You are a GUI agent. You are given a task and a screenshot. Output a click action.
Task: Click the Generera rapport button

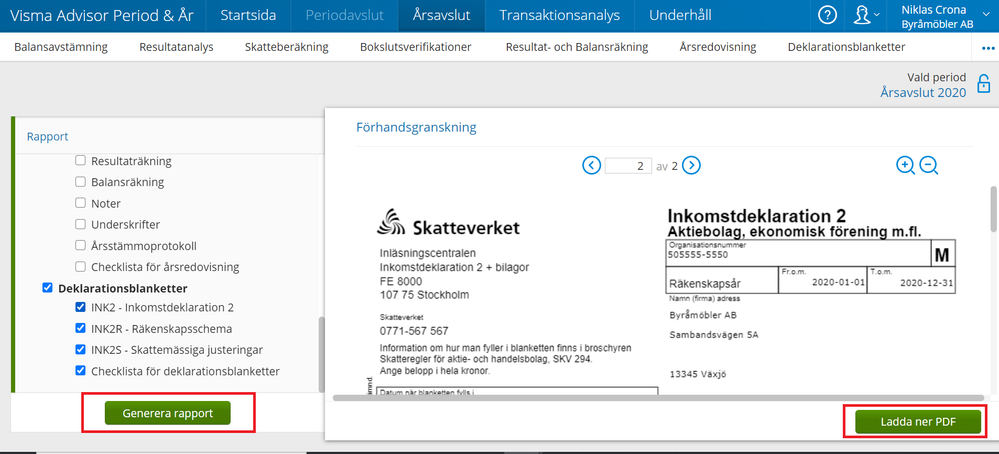[168, 413]
